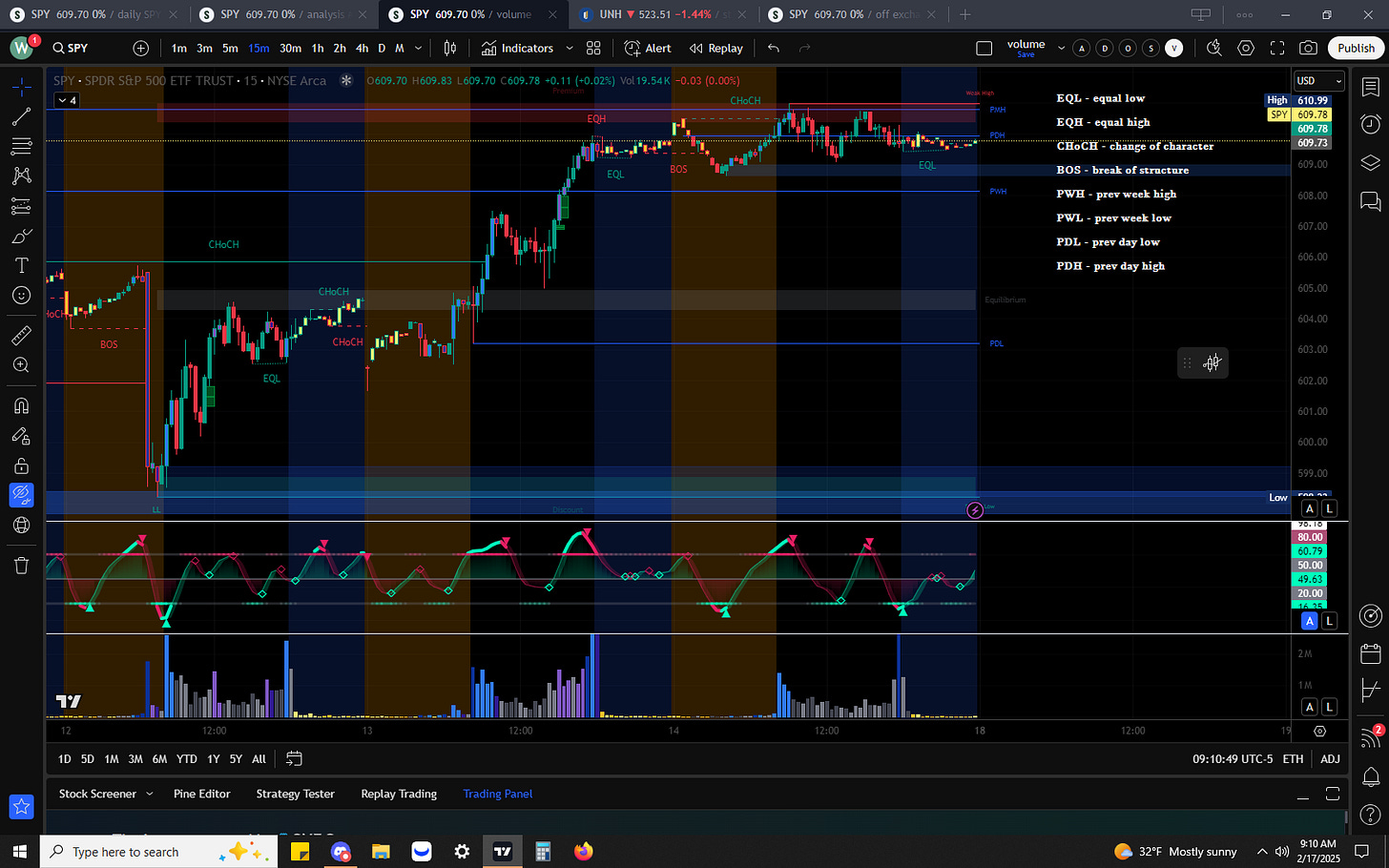Switch to the UNH 523.51 browser tab
Image resolution: width=1389 pixels, height=868 pixels.
(662, 14)
